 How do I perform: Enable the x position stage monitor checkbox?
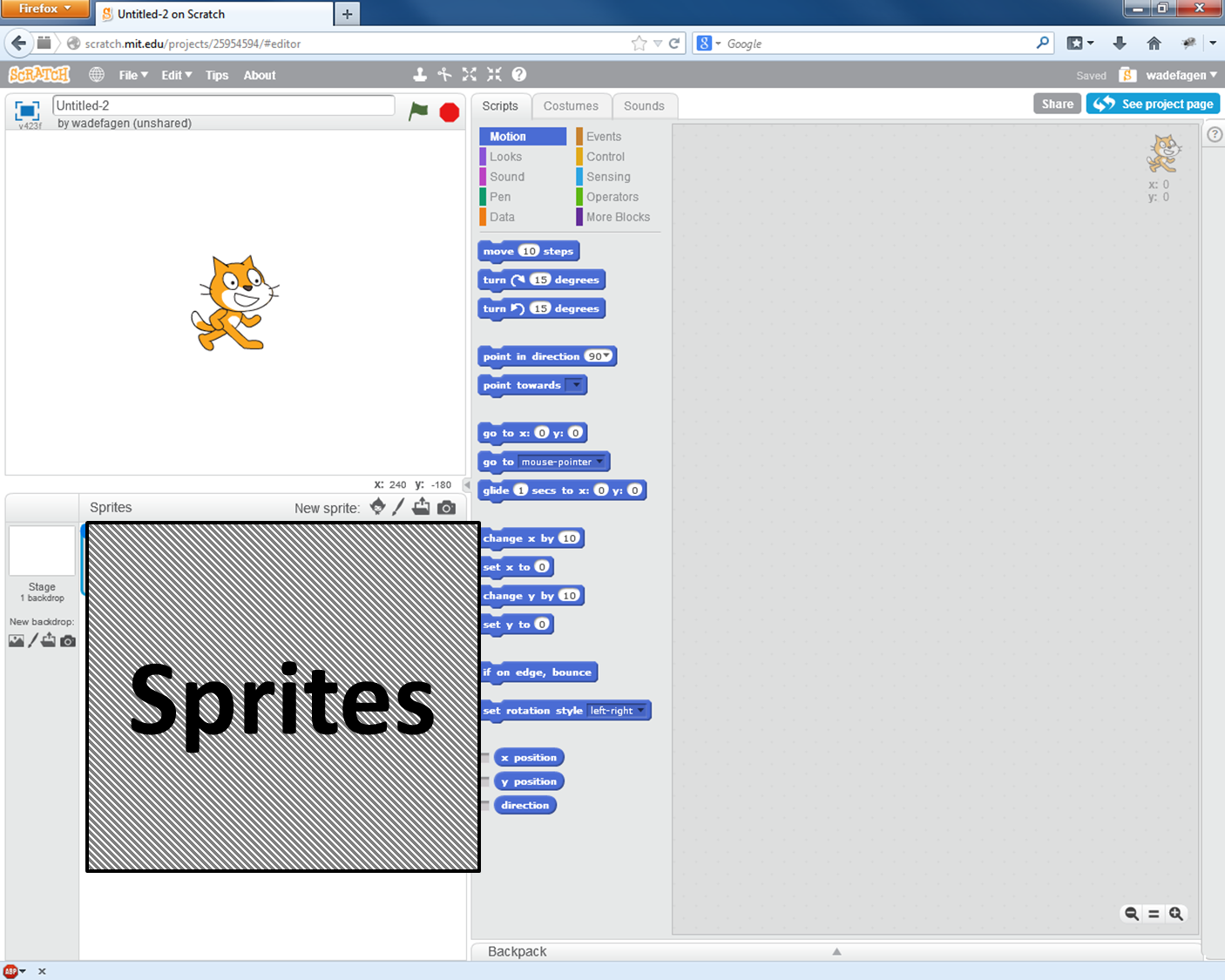pos(485,758)
